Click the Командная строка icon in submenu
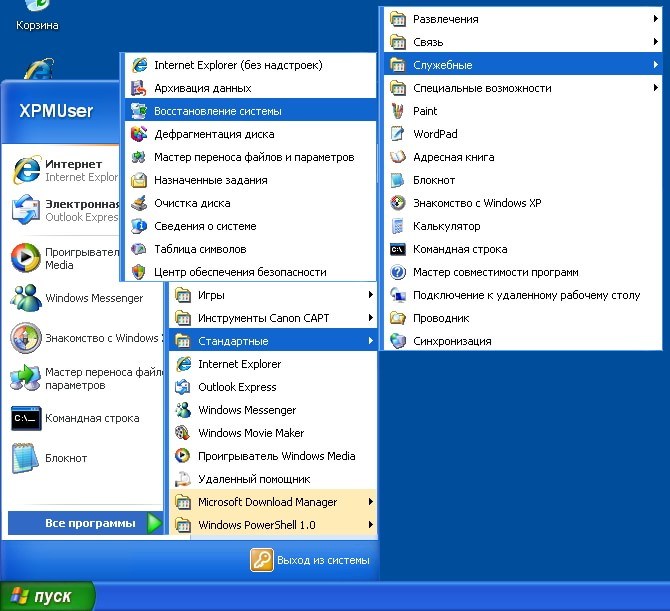 (x=398, y=249)
